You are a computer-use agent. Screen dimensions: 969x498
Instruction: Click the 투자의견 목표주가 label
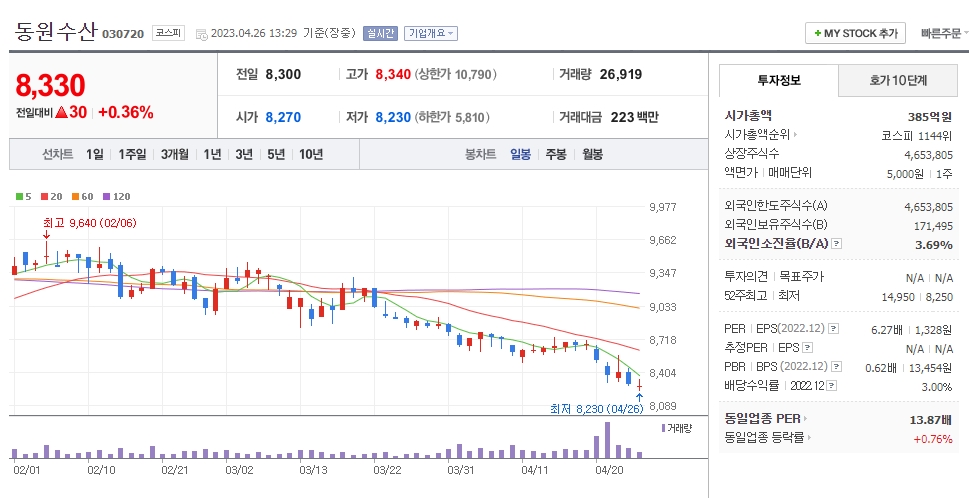click(x=774, y=277)
